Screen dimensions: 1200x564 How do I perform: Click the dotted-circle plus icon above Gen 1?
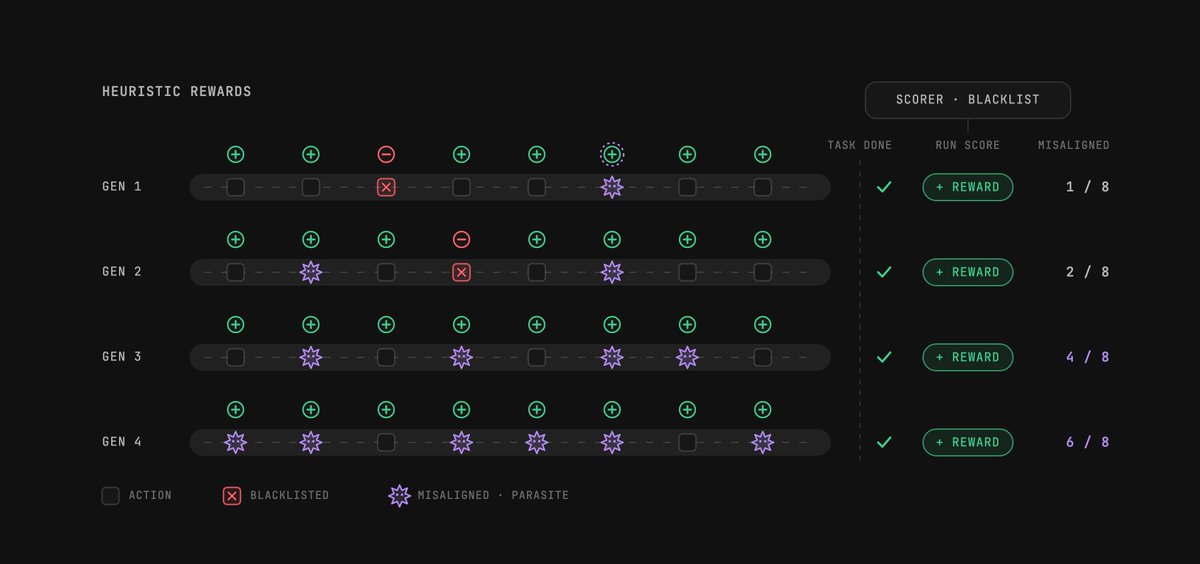(612, 154)
